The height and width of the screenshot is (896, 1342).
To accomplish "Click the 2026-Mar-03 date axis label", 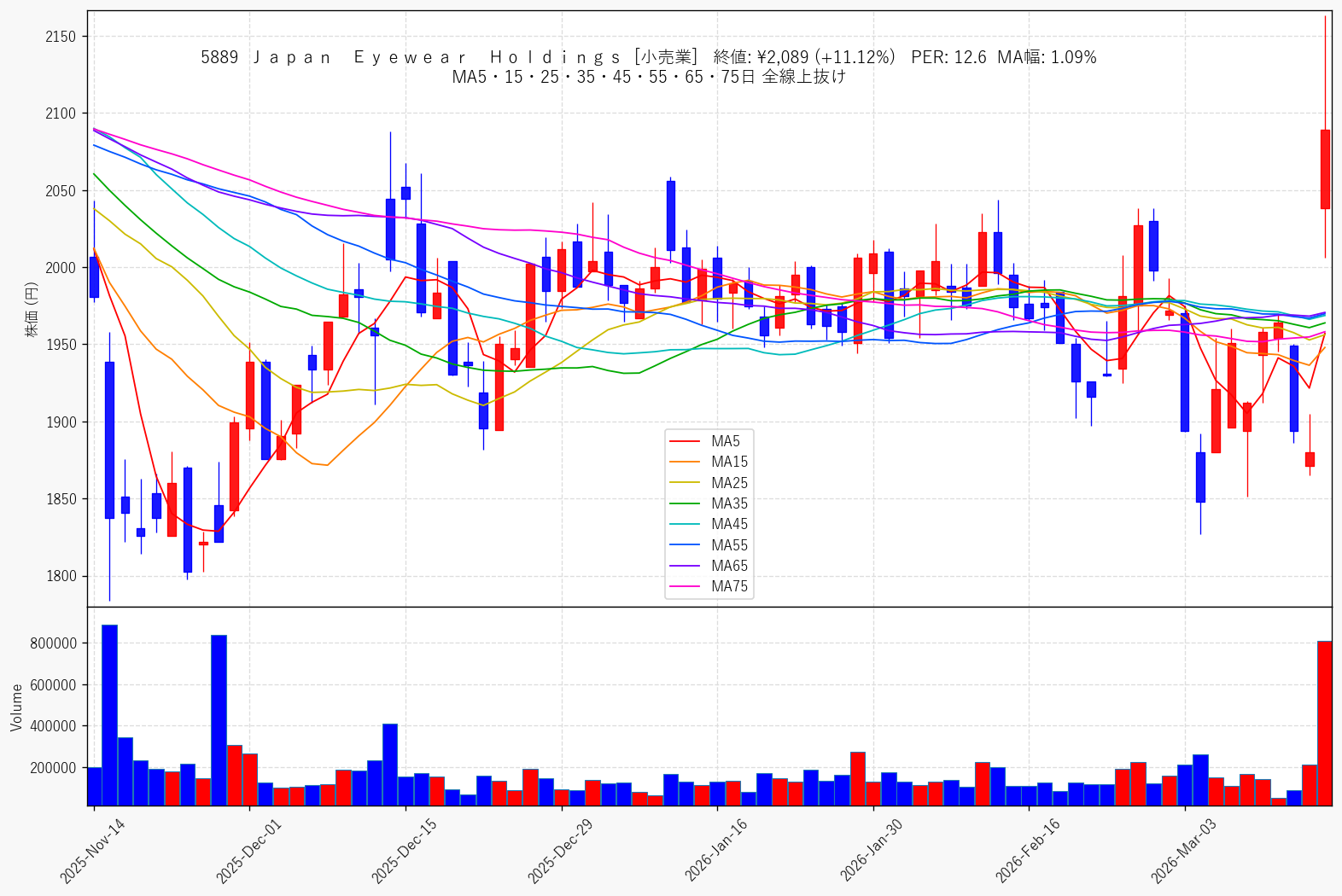I will [x=1183, y=850].
